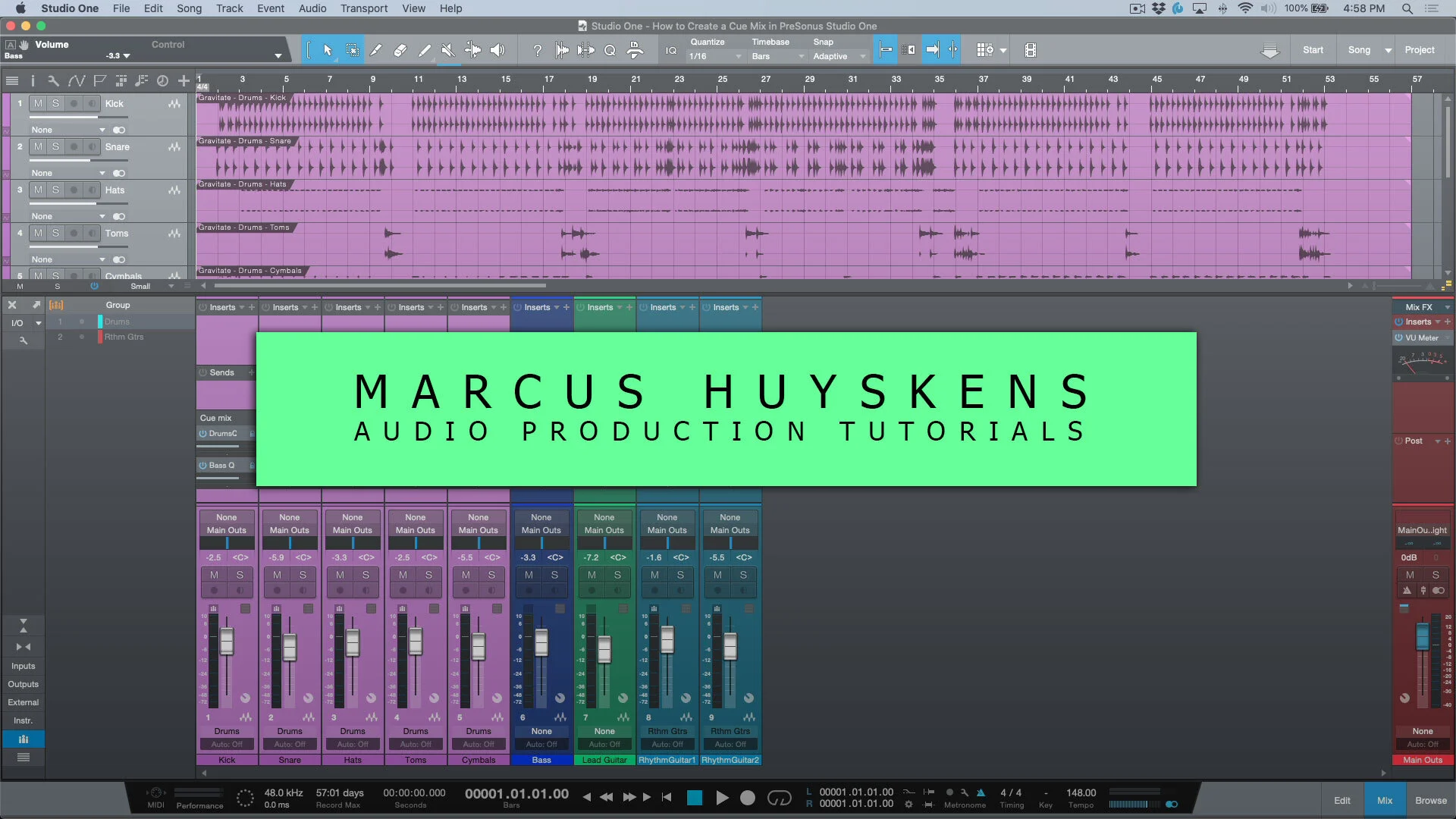1456x819 pixels.
Task: Click the video player film icon
Action: point(1030,50)
